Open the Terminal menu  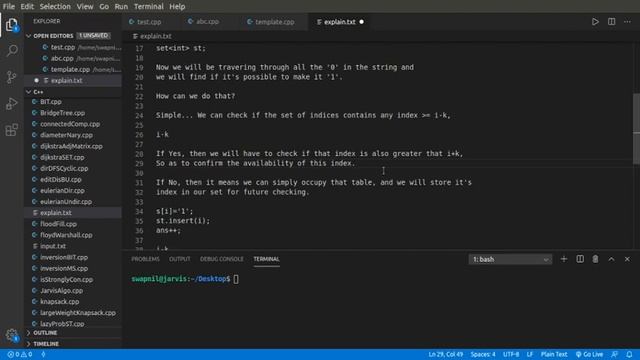[149, 7]
